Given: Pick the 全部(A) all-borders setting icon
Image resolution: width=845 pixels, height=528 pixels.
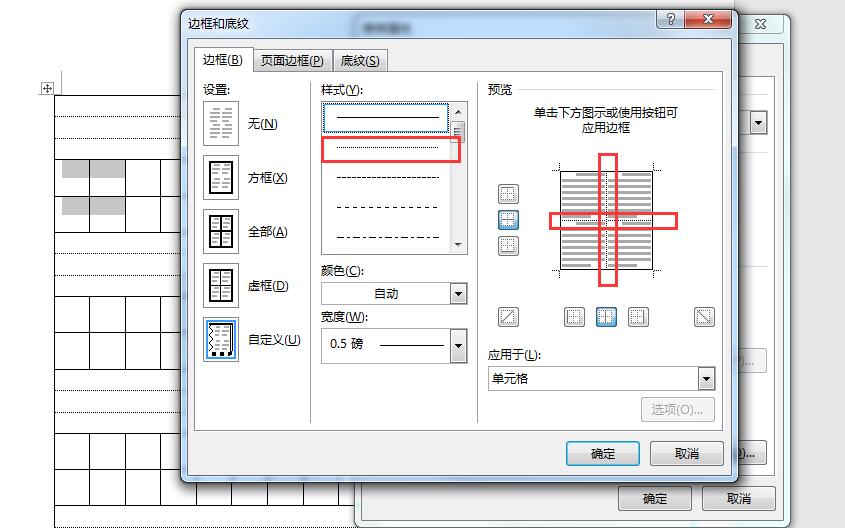Looking at the screenshot, I should click(221, 231).
